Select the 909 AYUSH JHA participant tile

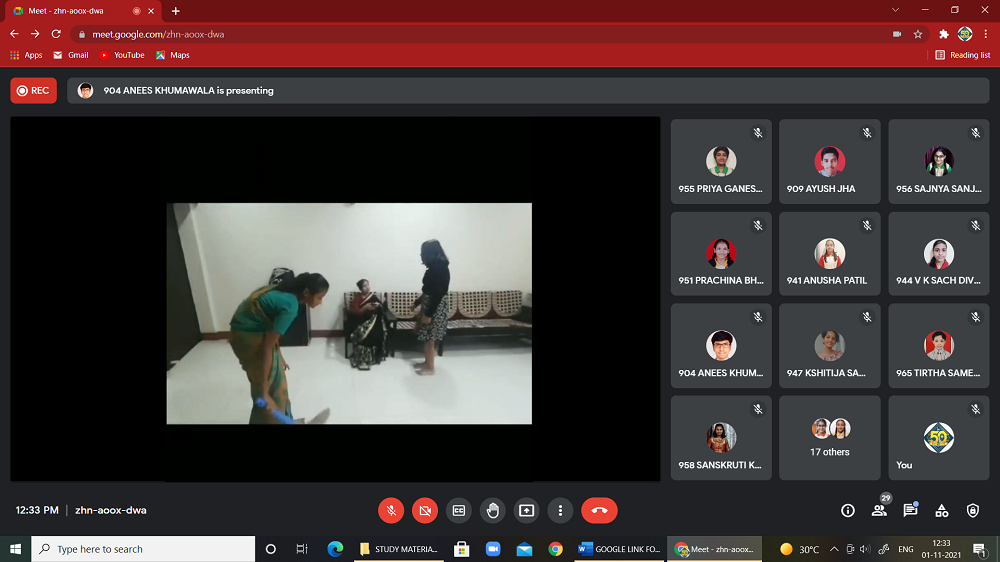tap(830, 162)
